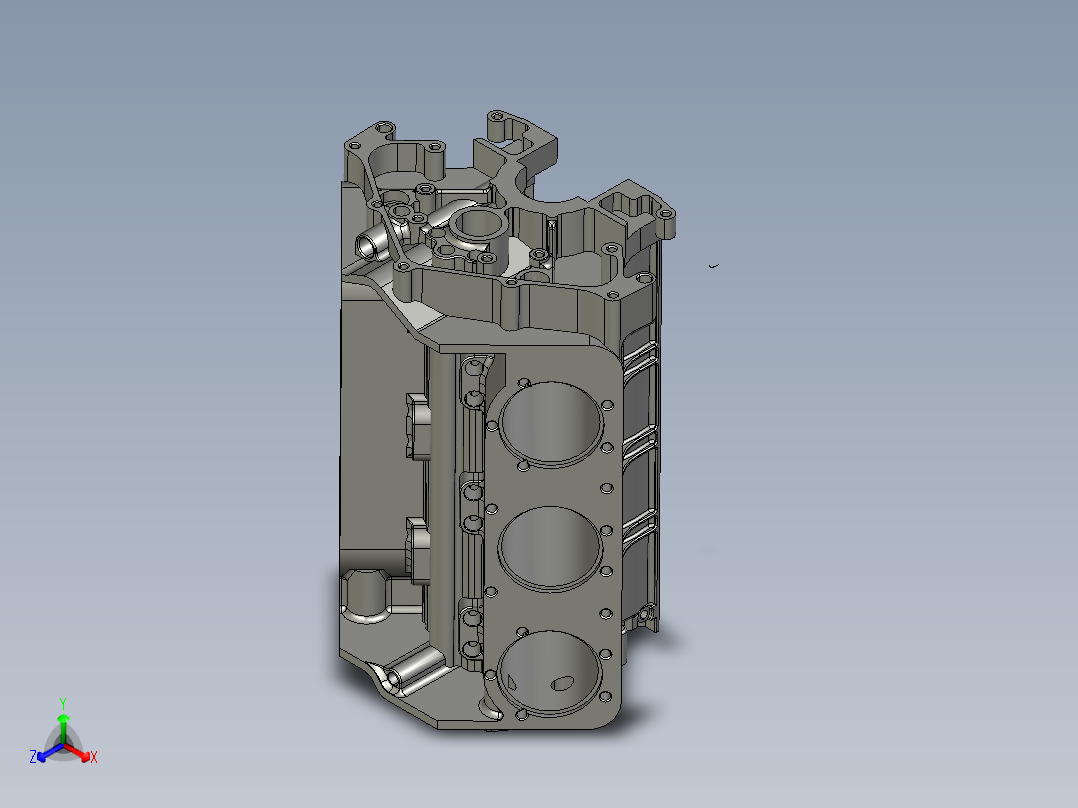Select the middle cylinder bore on the deck face

pos(550,549)
